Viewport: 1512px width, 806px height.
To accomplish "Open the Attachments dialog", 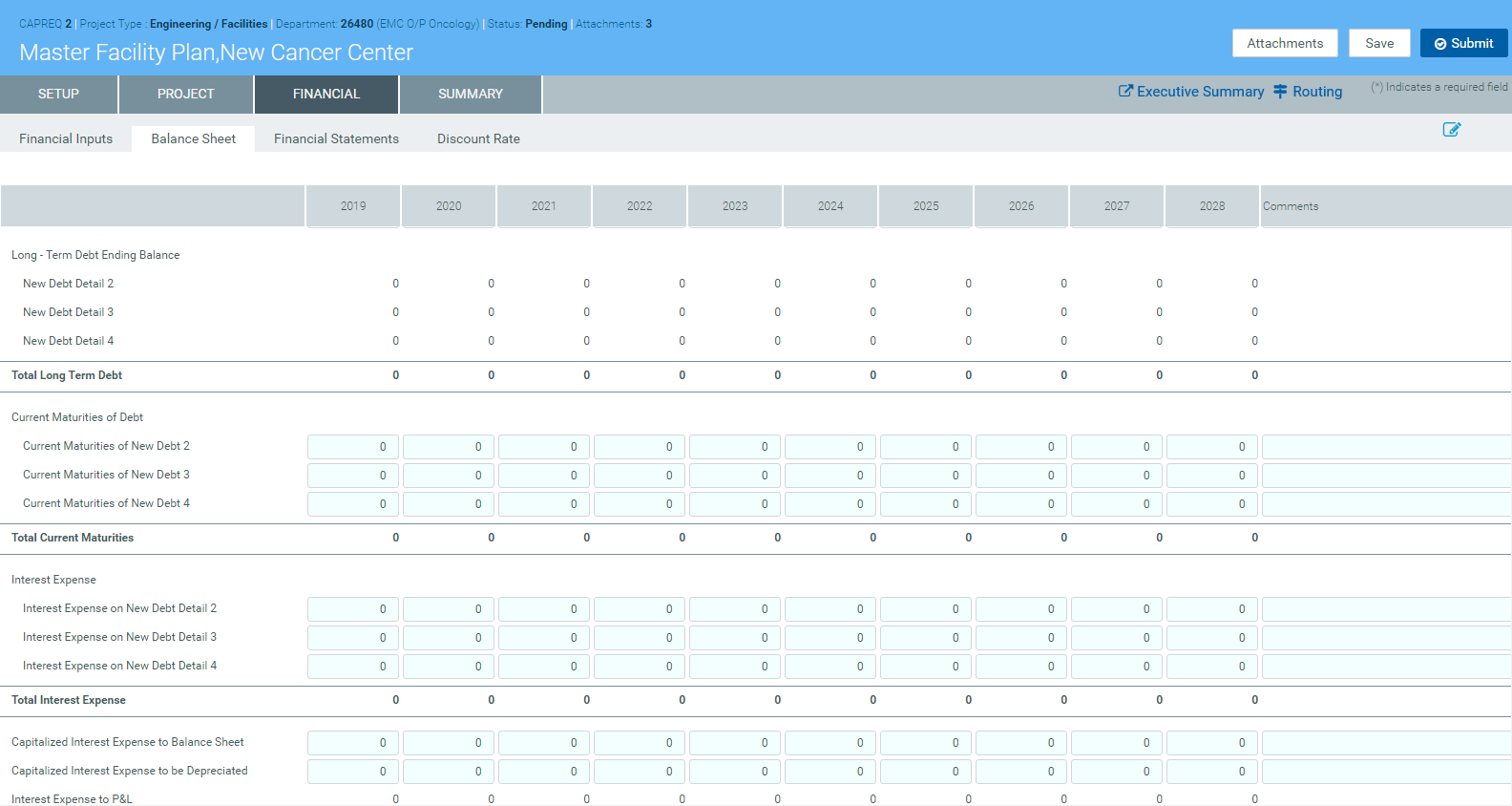I will (1284, 43).
